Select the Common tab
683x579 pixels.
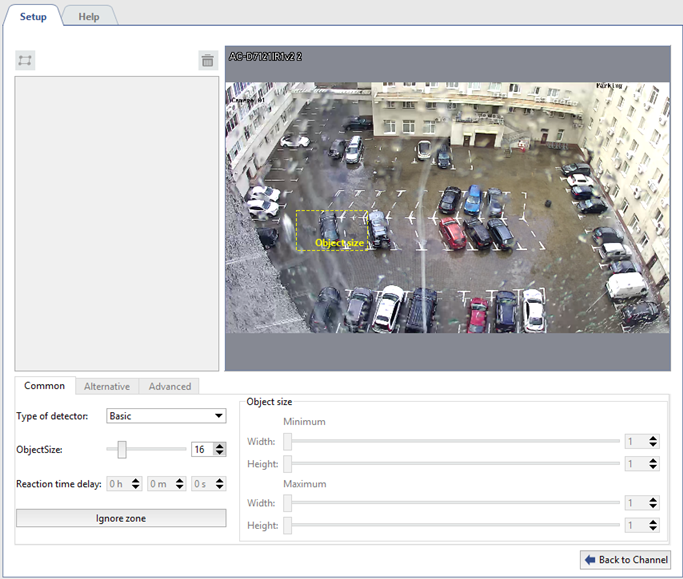tap(45, 386)
